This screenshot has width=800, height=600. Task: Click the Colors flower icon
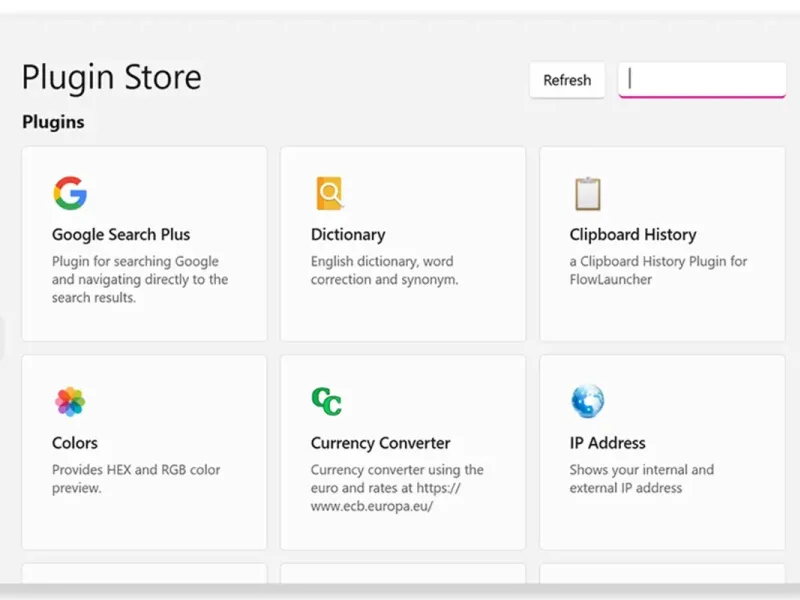[x=70, y=402]
